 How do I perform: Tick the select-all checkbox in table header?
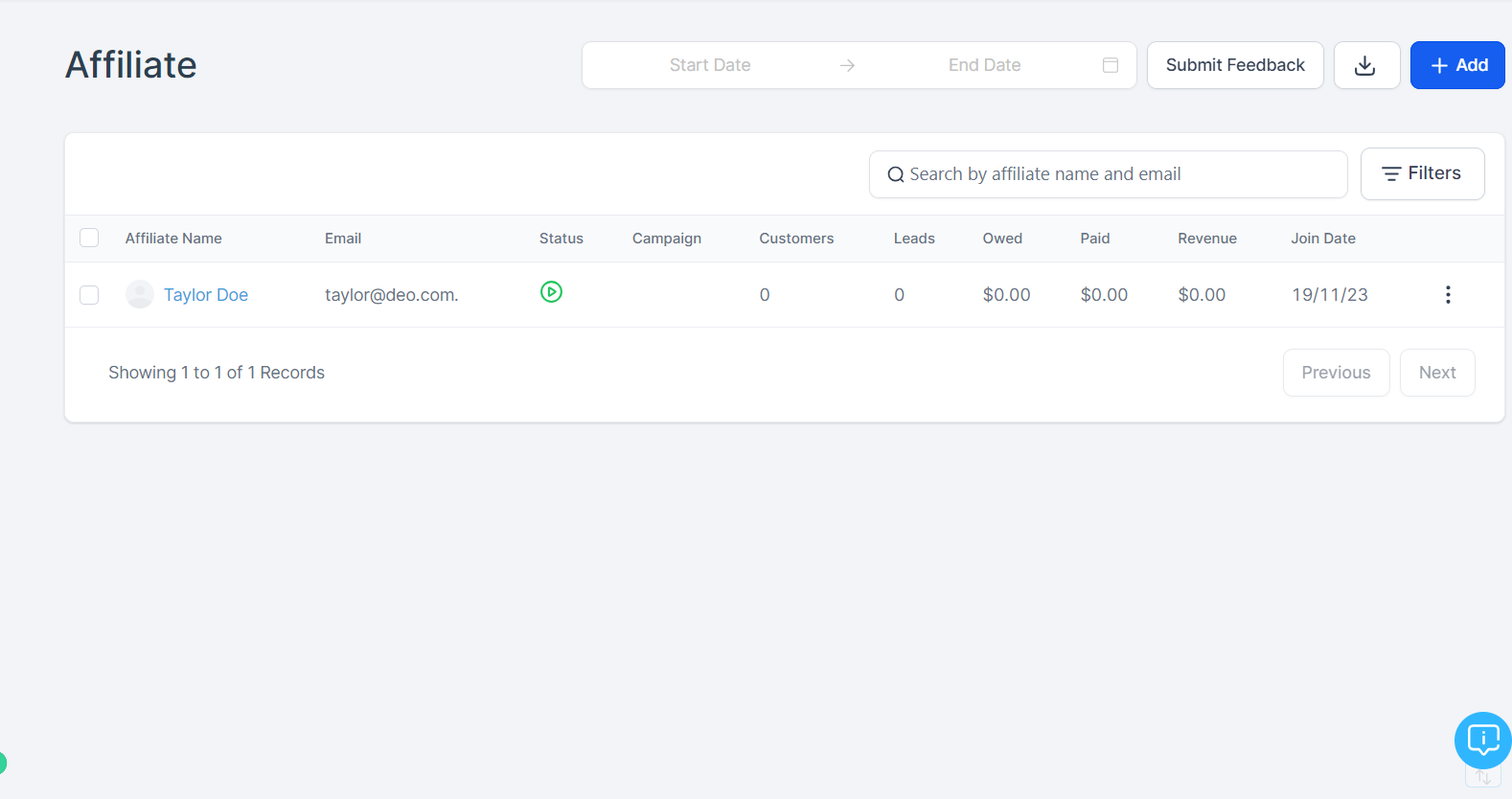pyautogui.click(x=89, y=238)
